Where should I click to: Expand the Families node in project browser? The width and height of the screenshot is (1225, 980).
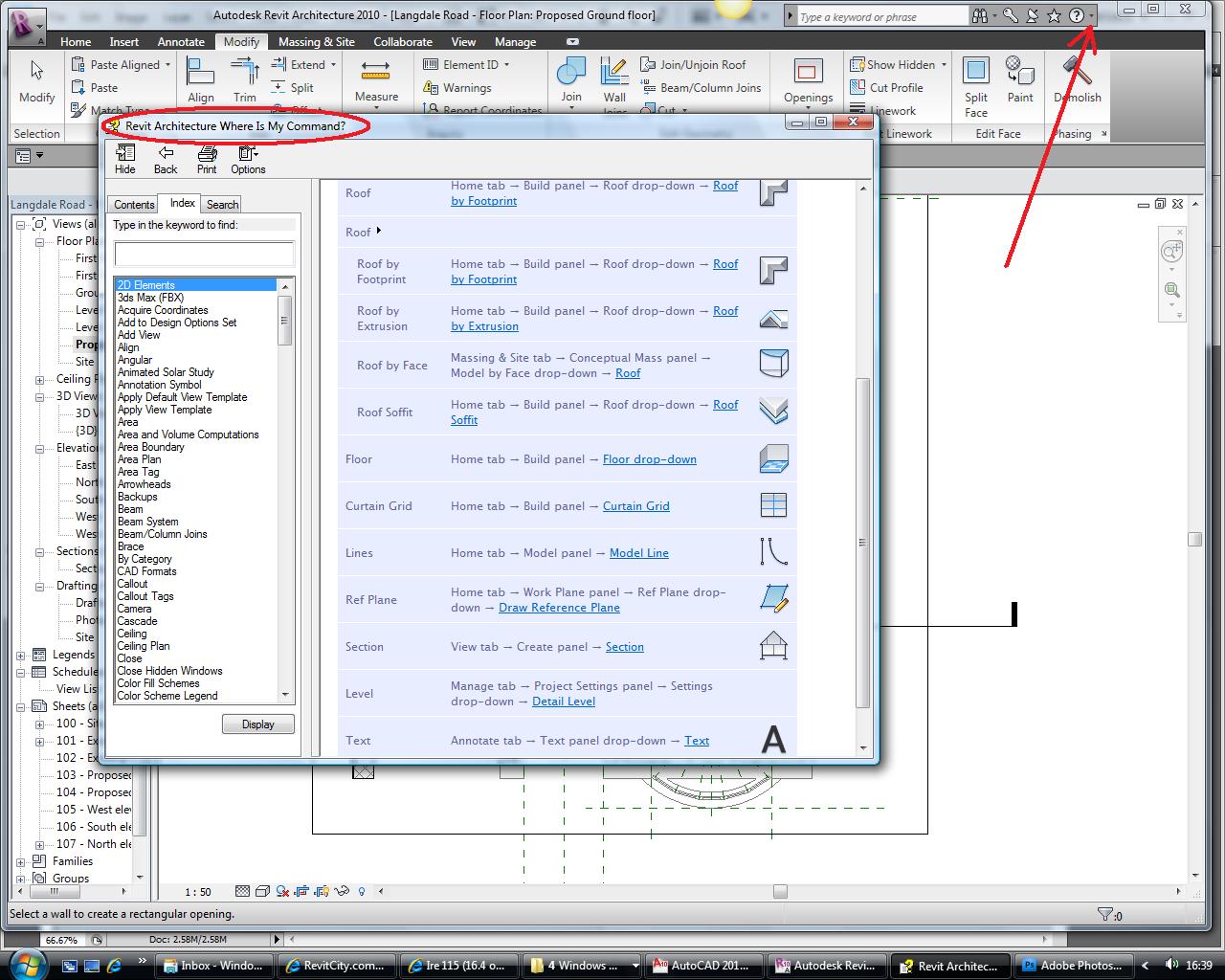(x=21, y=861)
